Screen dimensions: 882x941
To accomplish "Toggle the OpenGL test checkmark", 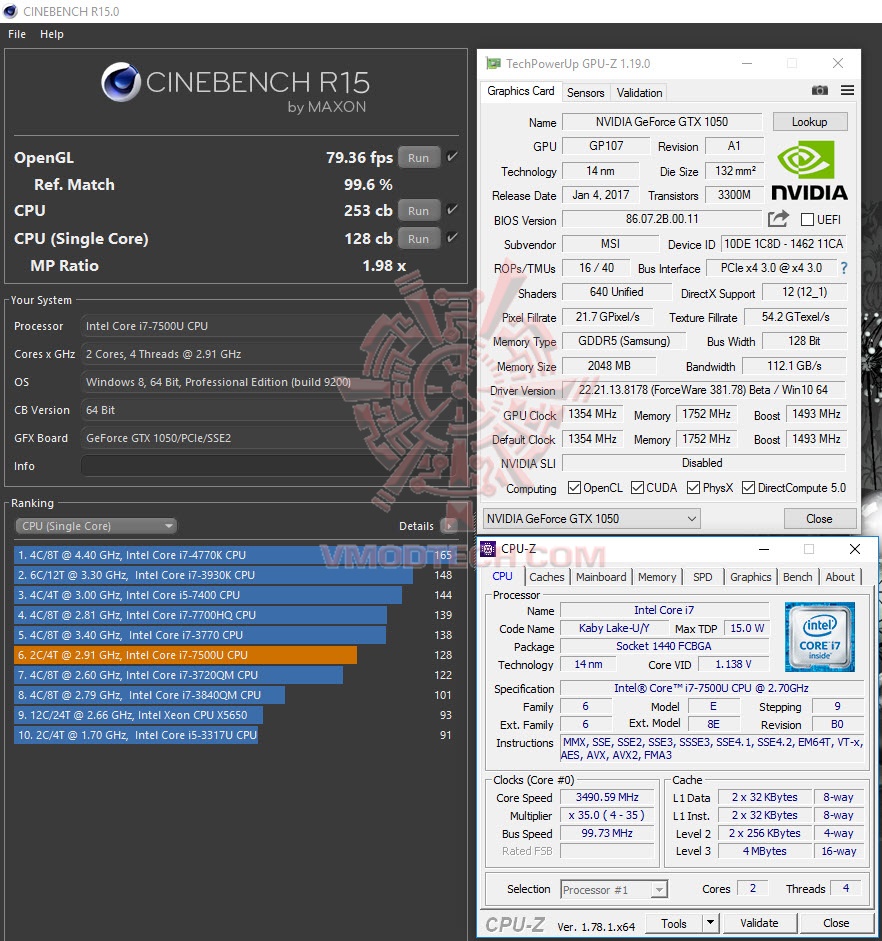I will (x=452, y=157).
